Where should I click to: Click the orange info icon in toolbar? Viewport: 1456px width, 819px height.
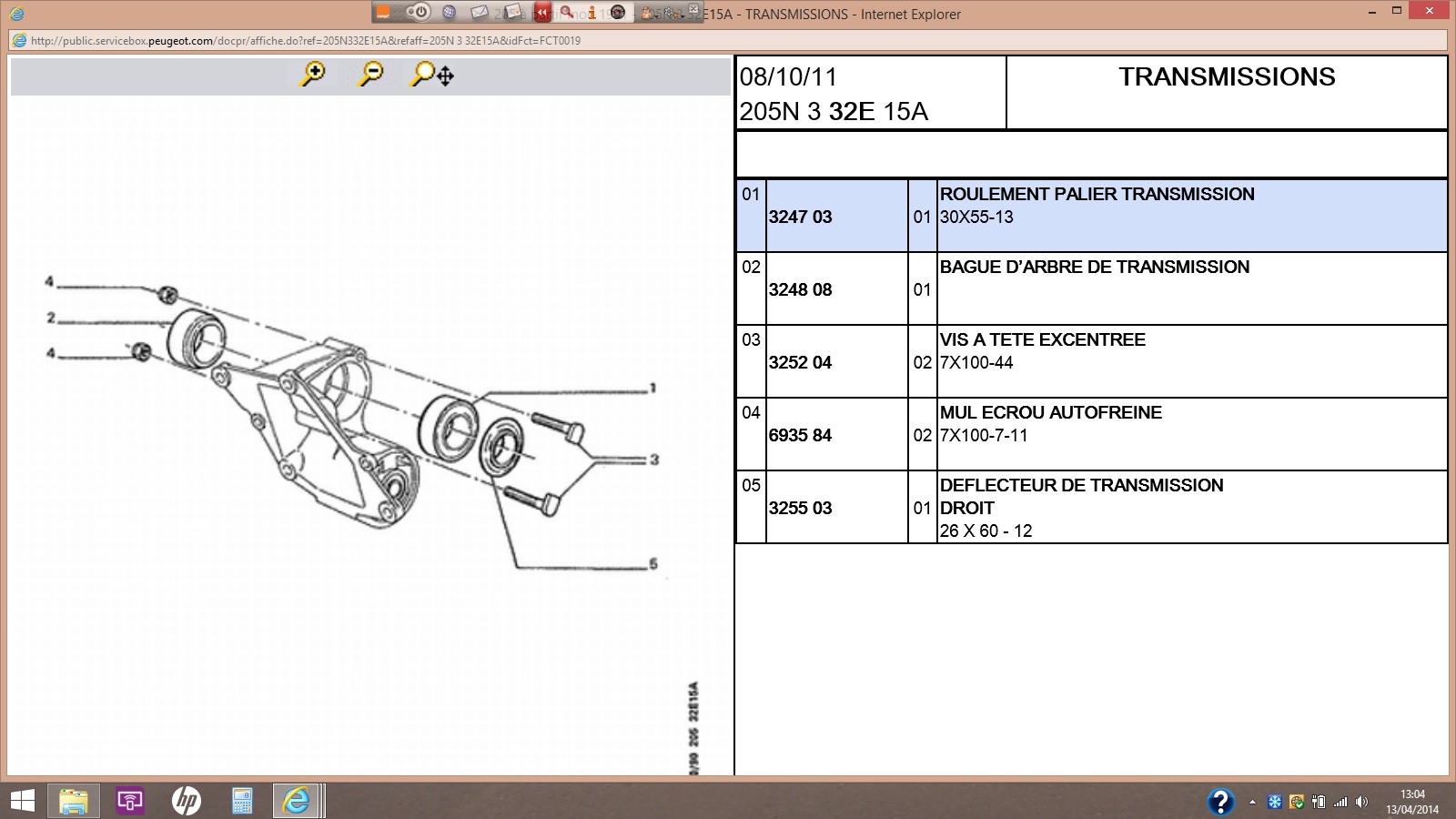591,12
